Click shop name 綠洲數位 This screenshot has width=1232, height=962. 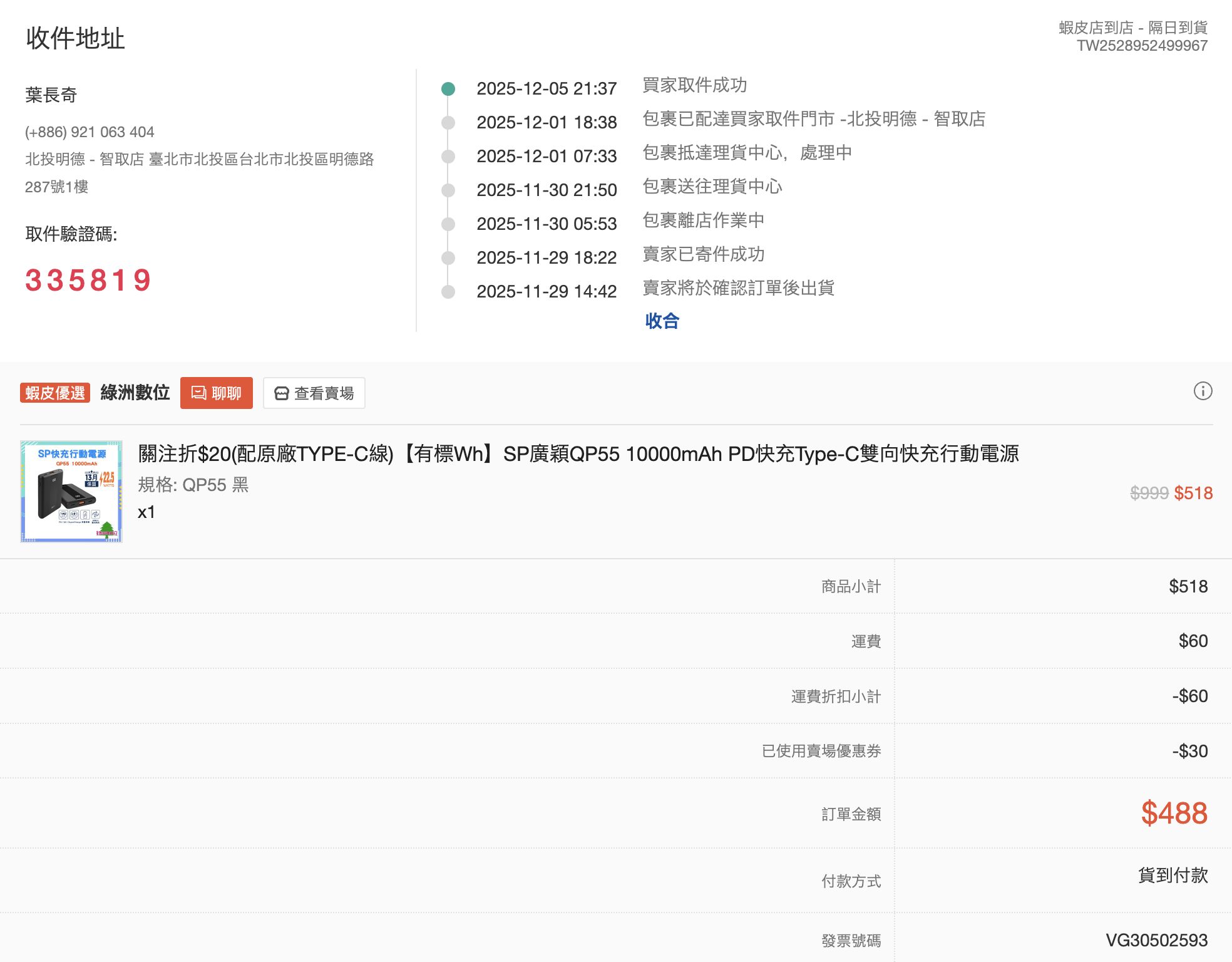(x=135, y=393)
